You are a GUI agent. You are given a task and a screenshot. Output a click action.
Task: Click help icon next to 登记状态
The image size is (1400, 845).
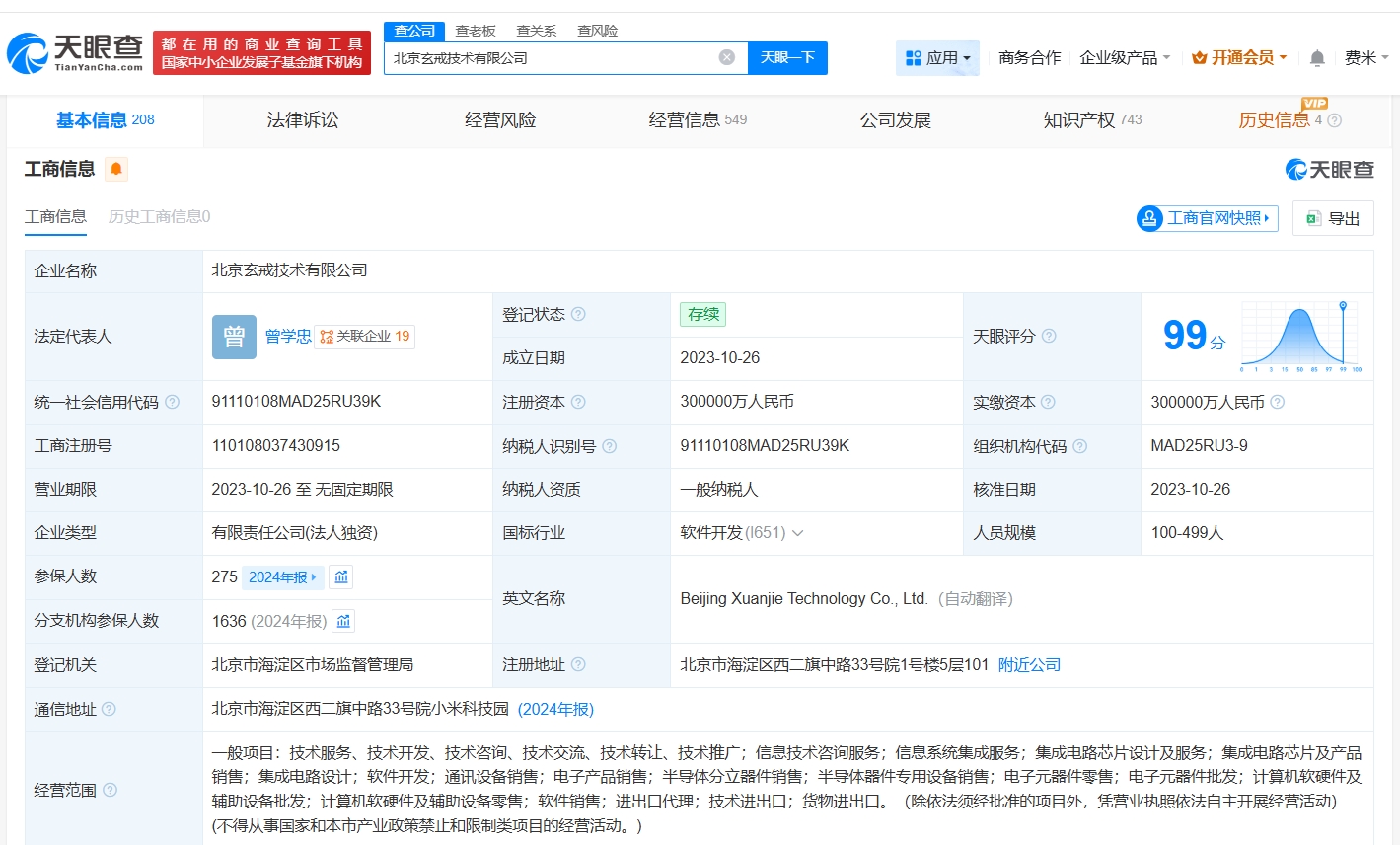(x=578, y=314)
